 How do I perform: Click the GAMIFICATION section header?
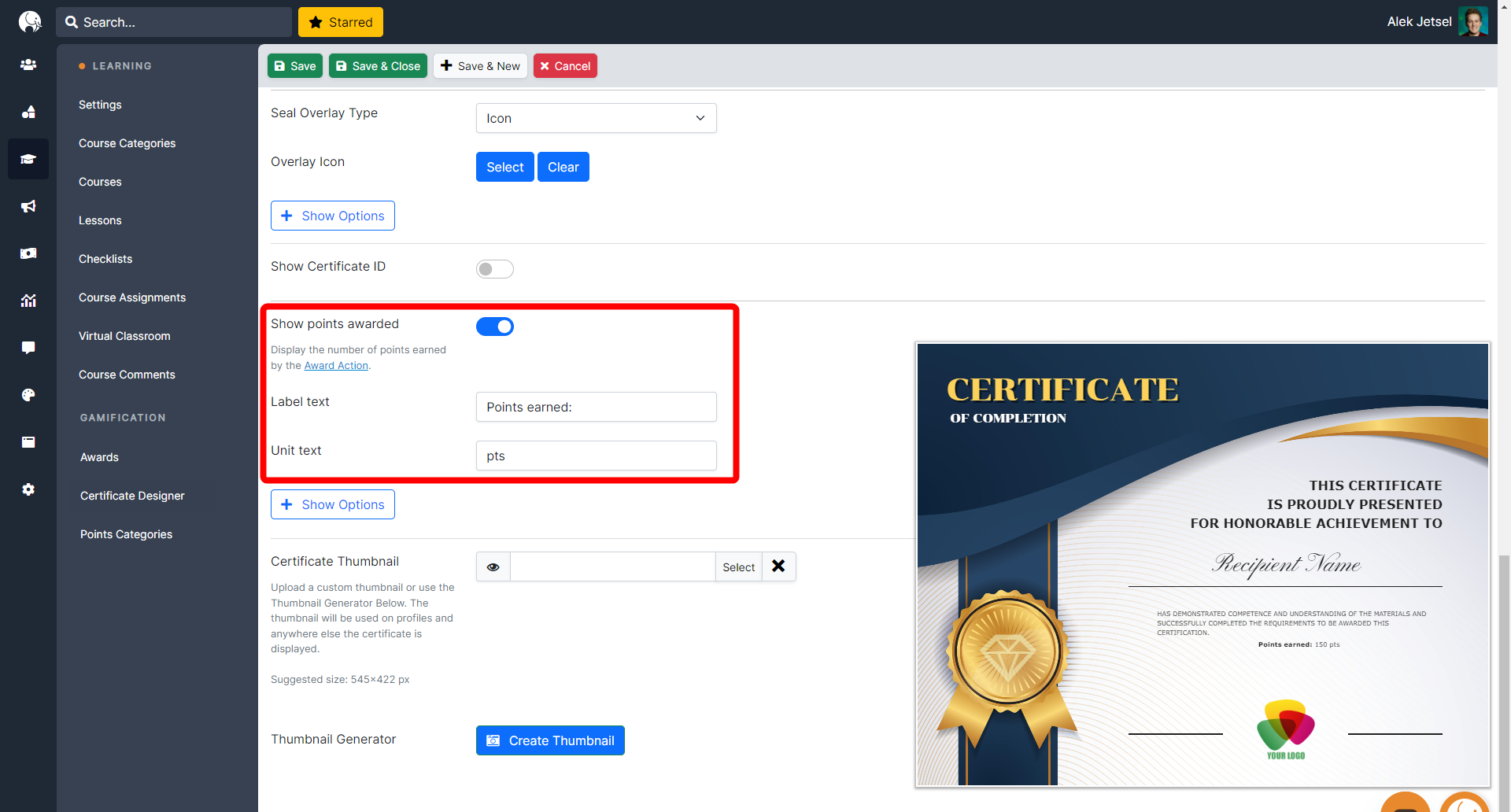[x=123, y=418]
